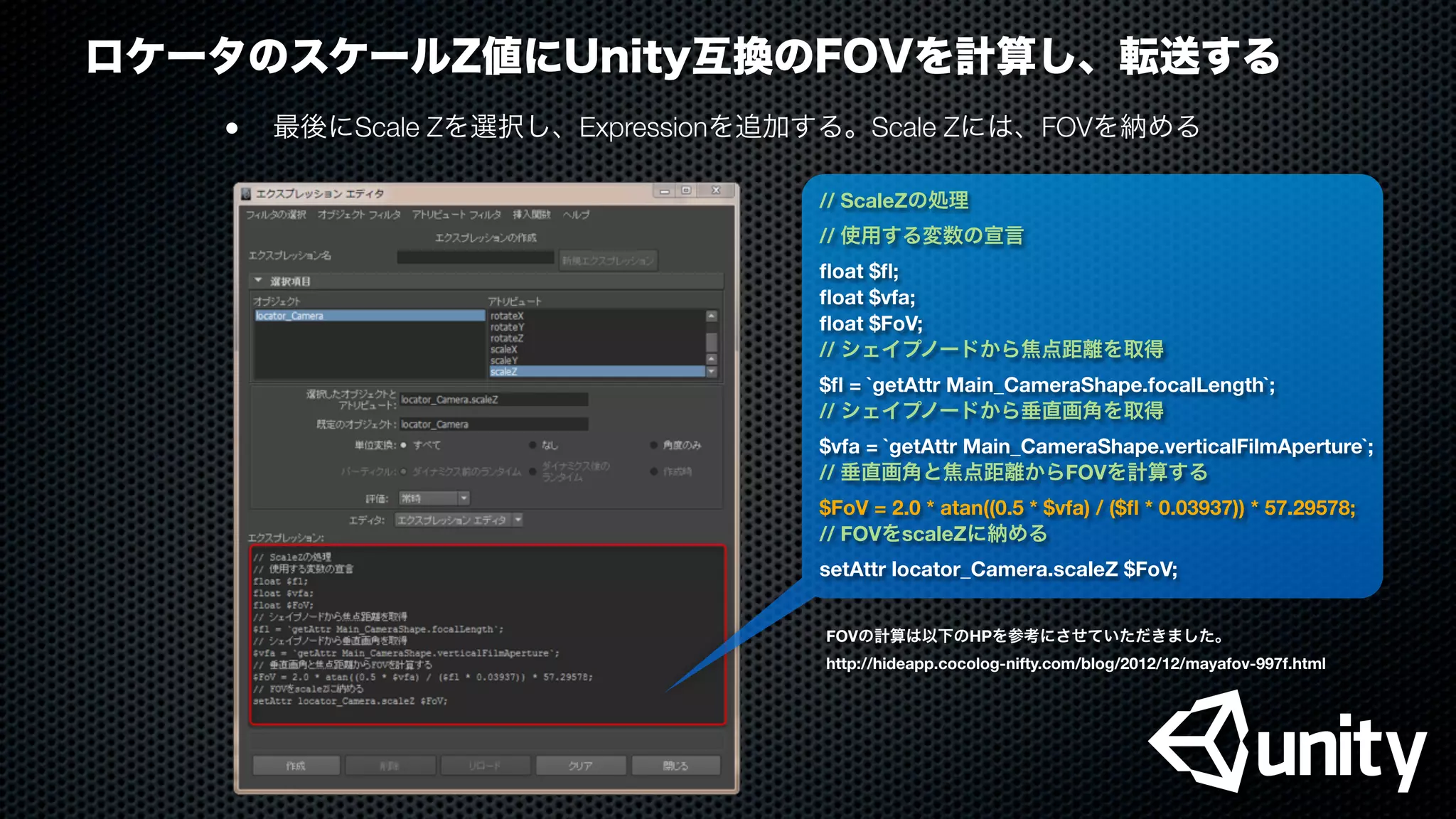Image resolution: width=1456 pixels, height=819 pixels.
Task: Select ダイナミクス後のランタイム particle radio
Action: pyautogui.click(x=532, y=471)
